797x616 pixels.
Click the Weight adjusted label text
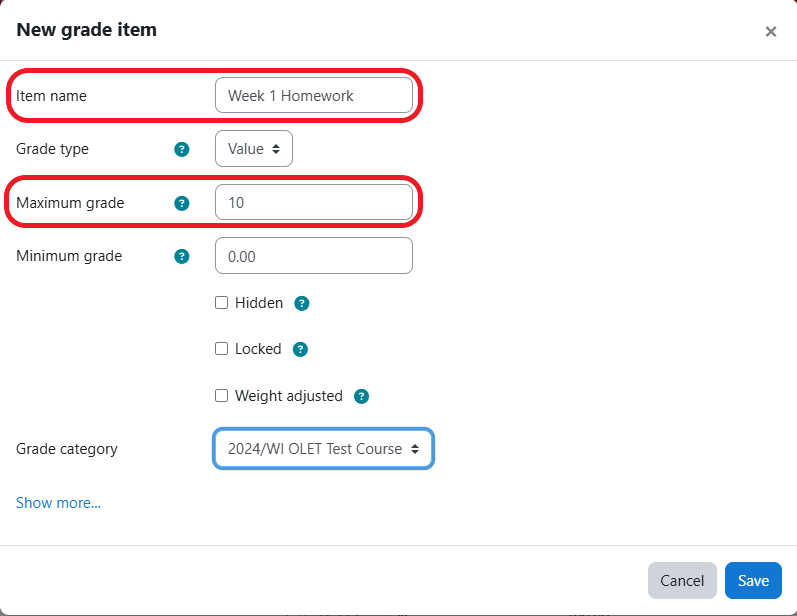289,396
